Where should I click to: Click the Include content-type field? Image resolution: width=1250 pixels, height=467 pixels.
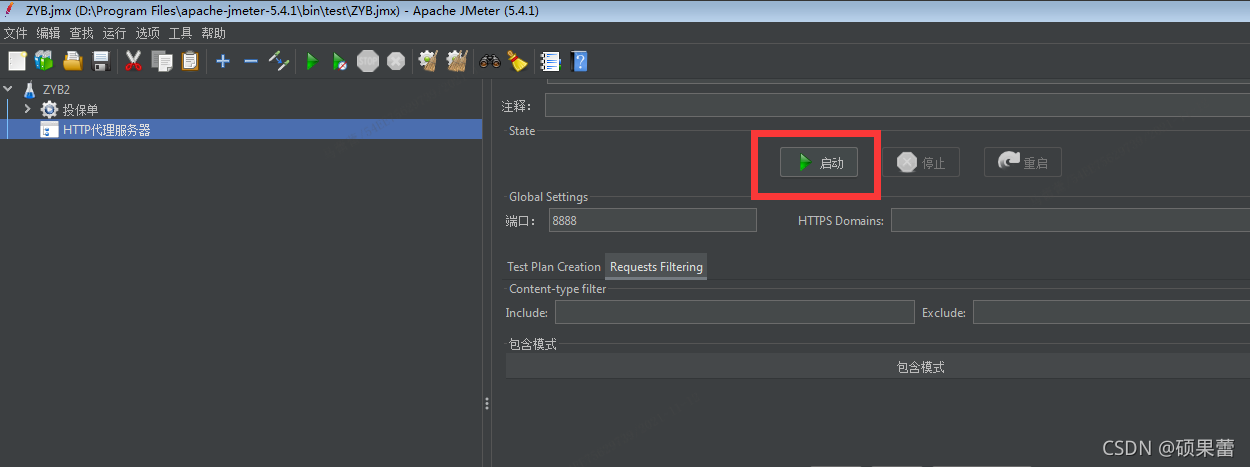[x=735, y=312]
